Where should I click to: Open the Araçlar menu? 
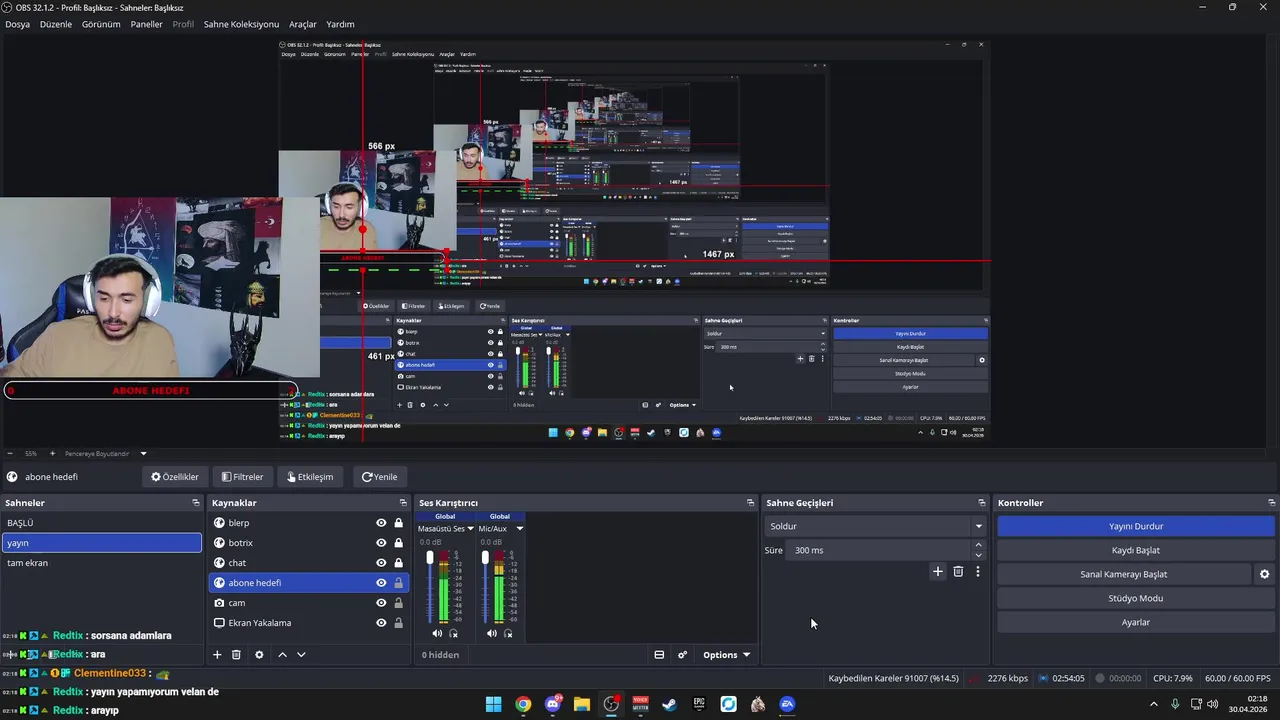pyautogui.click(x=303, y=24)
